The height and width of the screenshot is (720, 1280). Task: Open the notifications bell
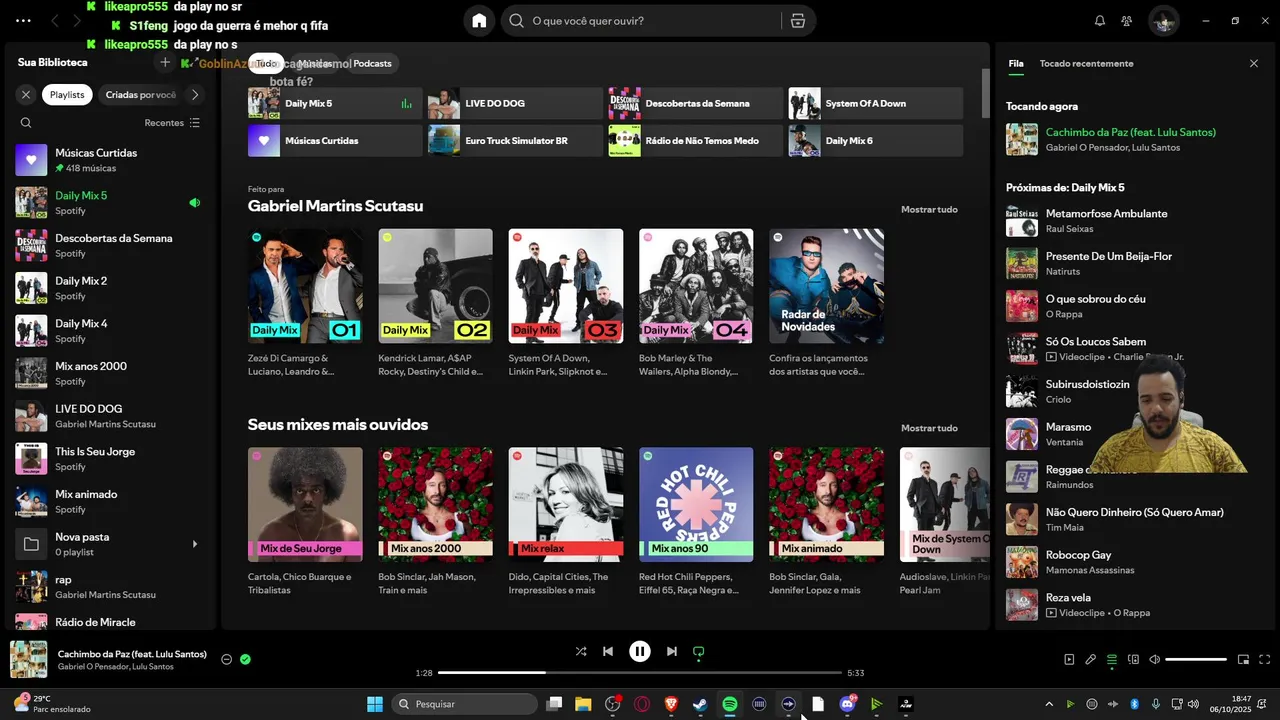click(1100, 20)
